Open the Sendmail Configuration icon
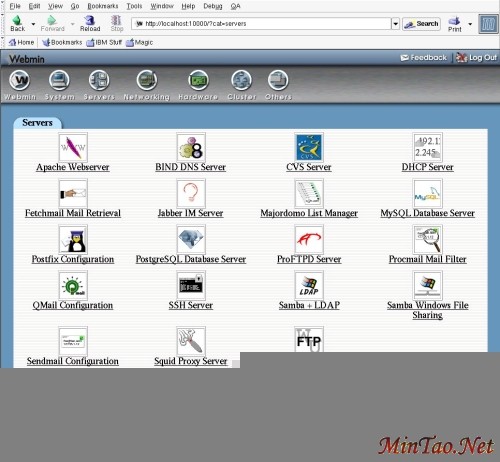Image resolution: width=500 pixels, height=462 pixels. pos(73,341)
